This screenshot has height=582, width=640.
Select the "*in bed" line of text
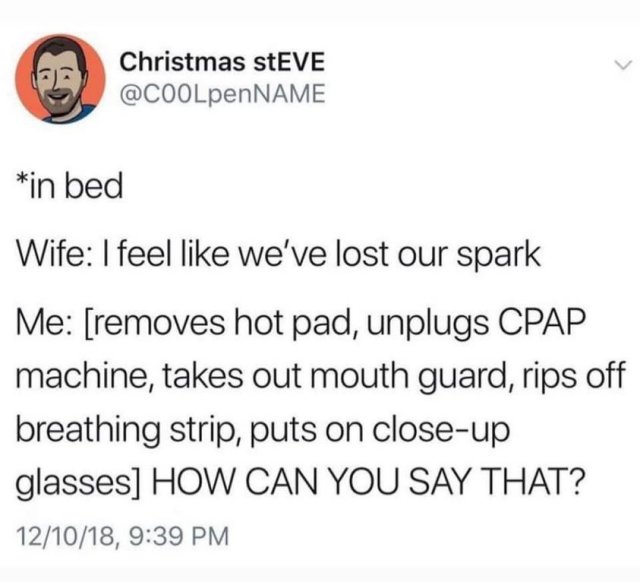point(70,186)
